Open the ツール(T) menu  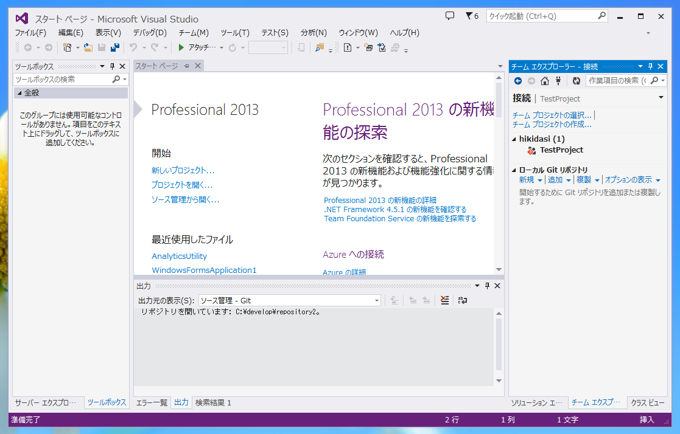point(235,33)
